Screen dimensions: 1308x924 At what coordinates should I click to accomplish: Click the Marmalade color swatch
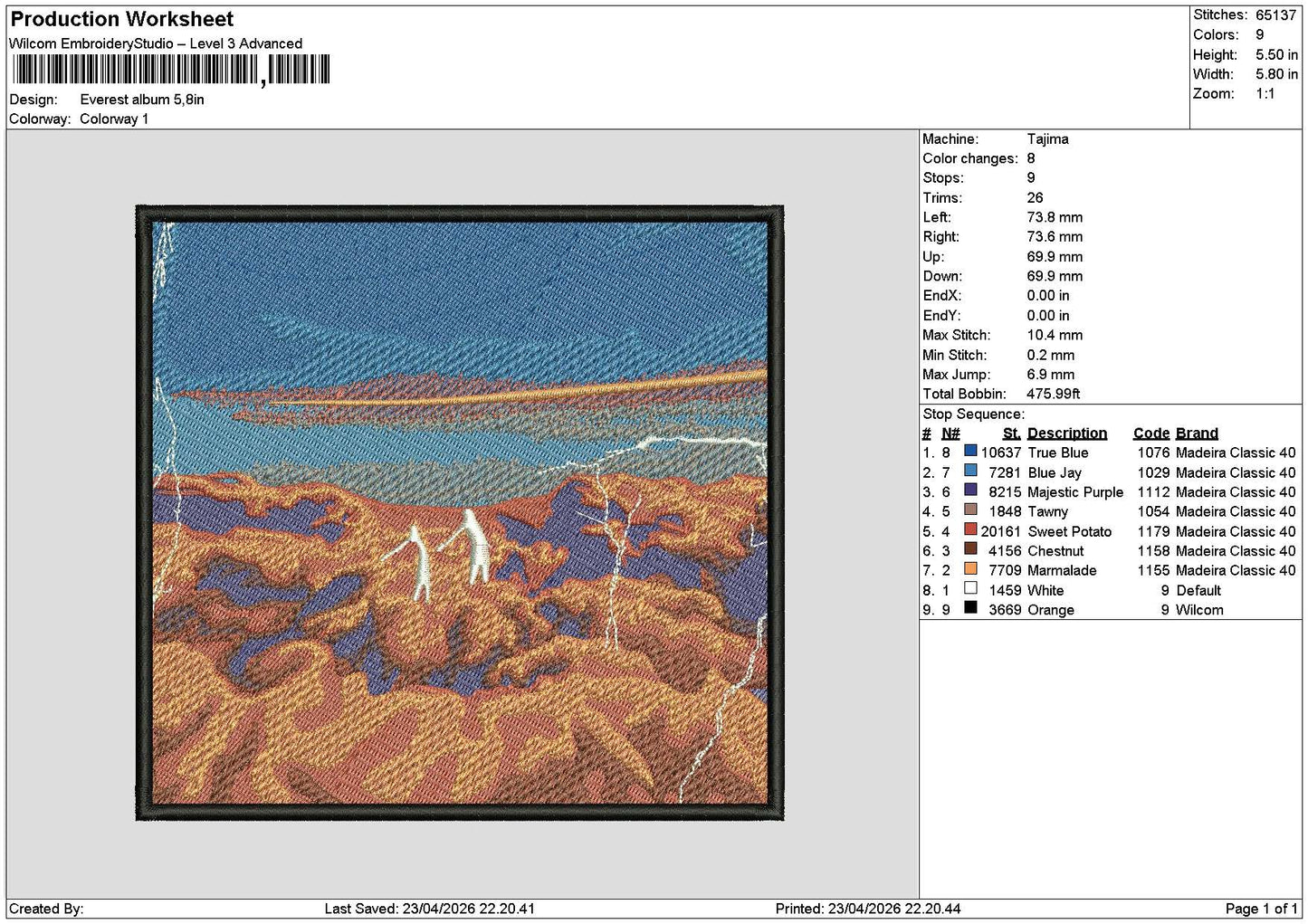coord(970,568)
